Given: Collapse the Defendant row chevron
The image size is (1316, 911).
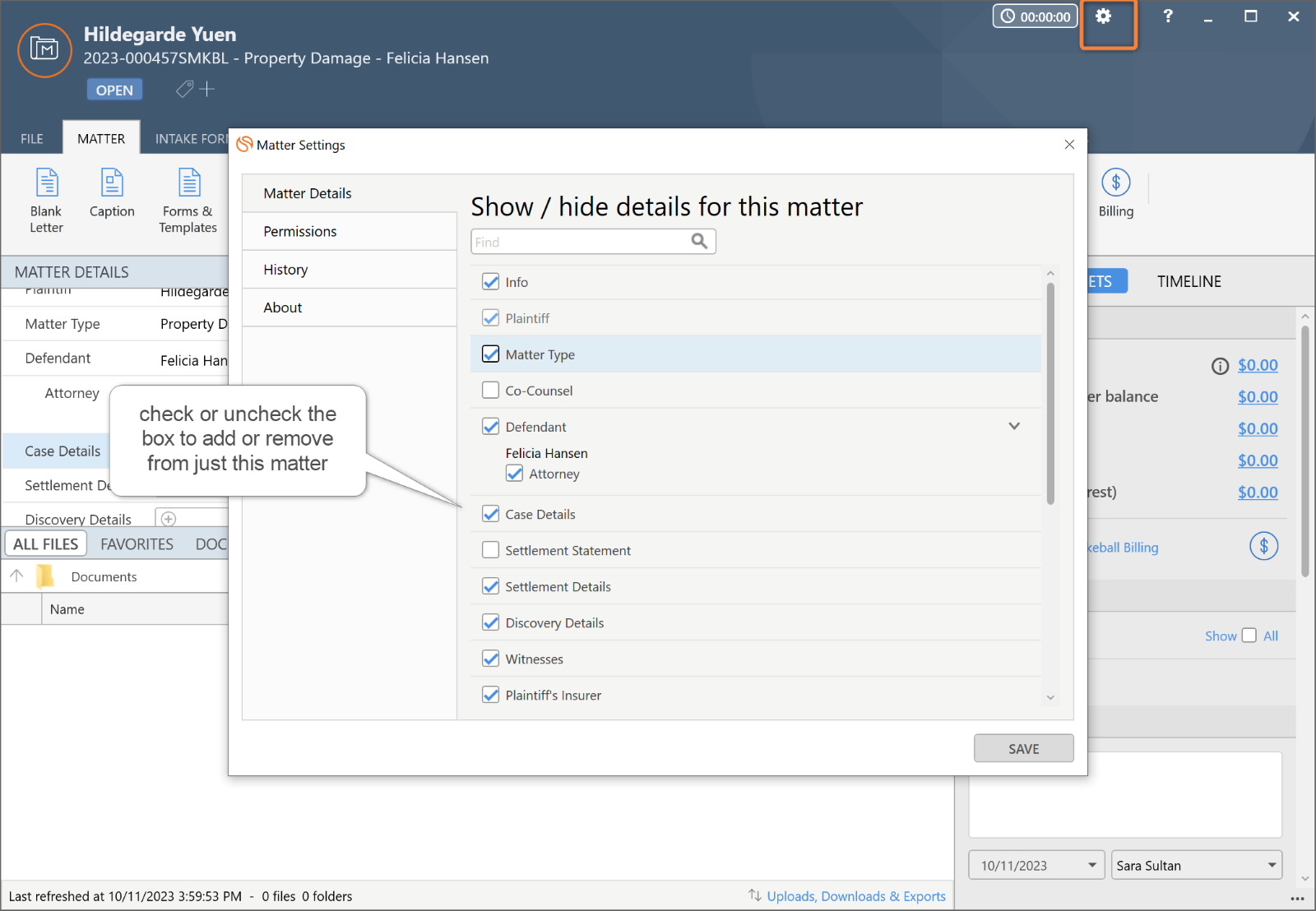Looking at the screenshot, I should 1014,426.
